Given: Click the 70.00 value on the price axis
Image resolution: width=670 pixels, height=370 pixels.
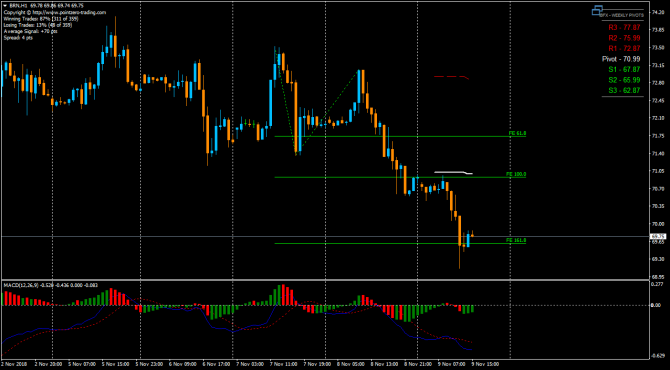Looking at the screenshot, I should tap(657, 224).
